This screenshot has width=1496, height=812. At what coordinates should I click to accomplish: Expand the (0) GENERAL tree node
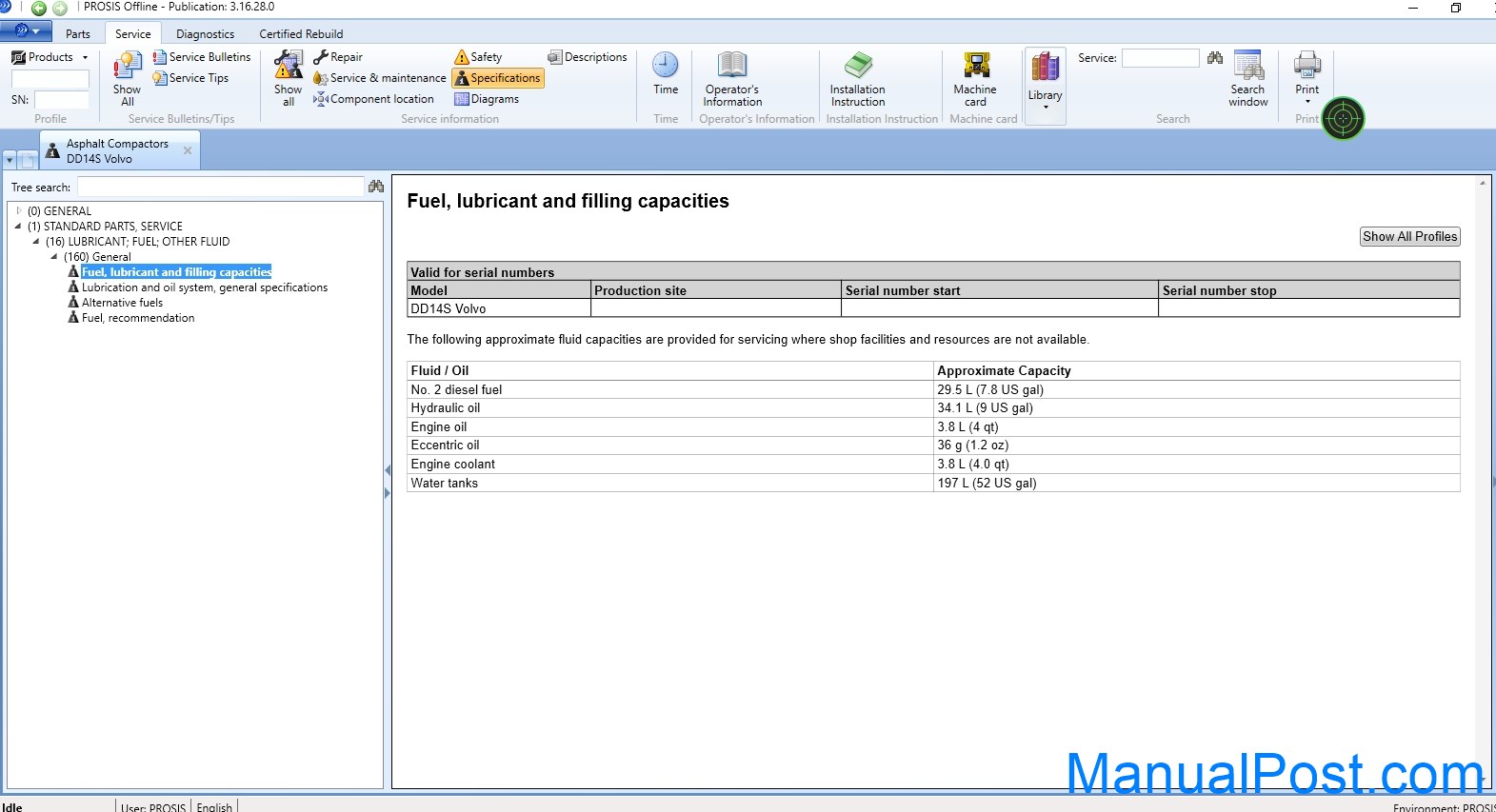point(18,210)
